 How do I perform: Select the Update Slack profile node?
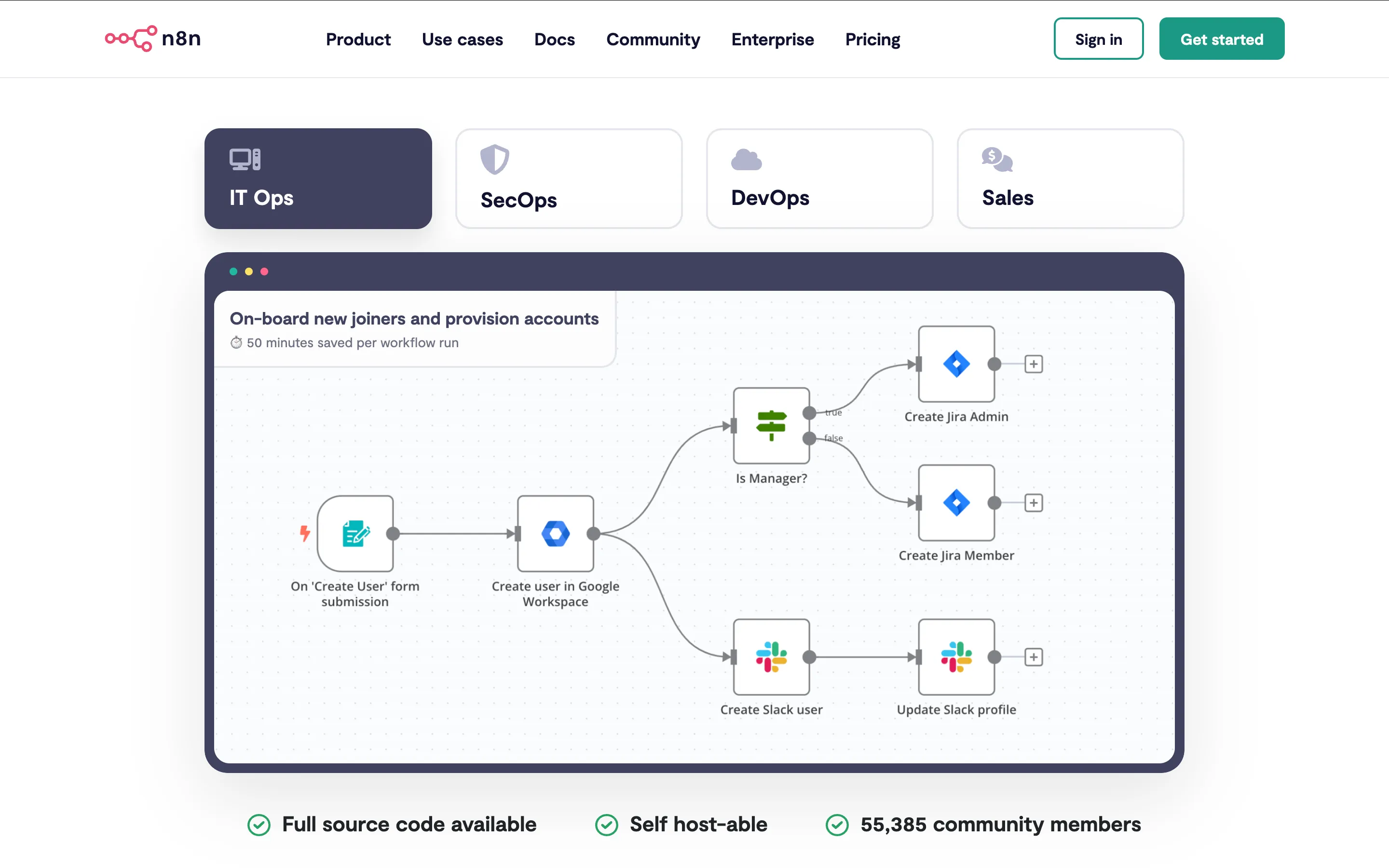point(956,657)
